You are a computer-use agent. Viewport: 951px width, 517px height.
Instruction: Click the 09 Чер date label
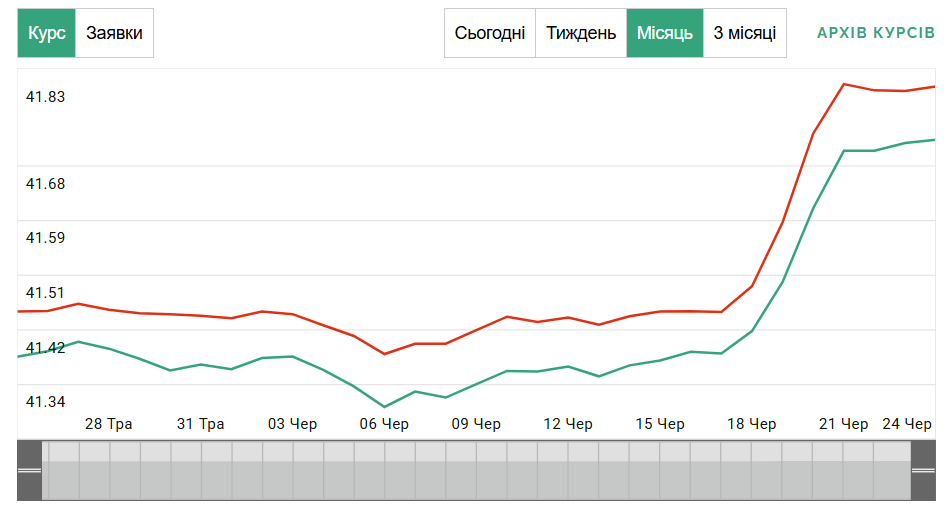[x=476, y=424]
